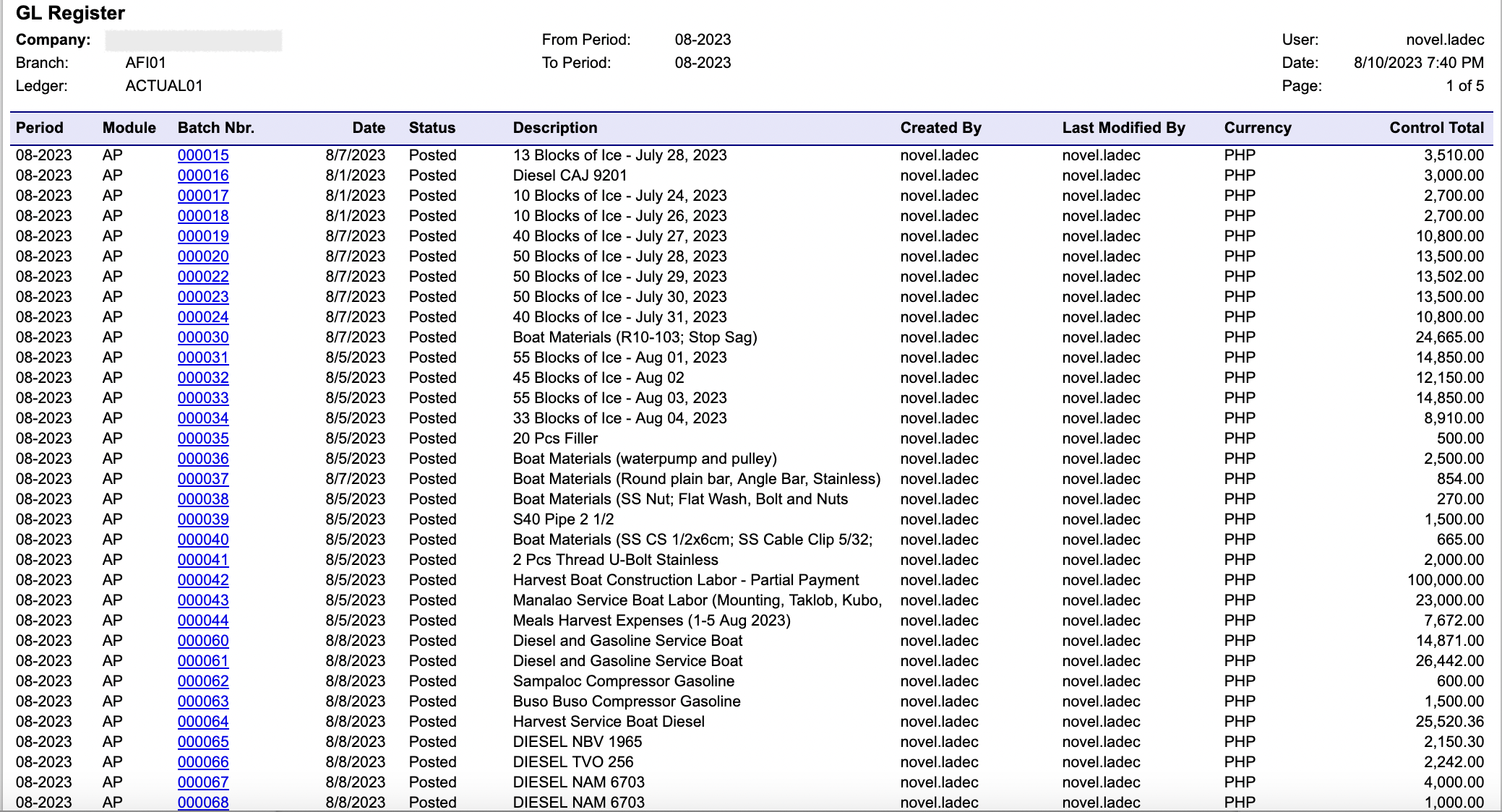The image size is (1502, 812).
Task: Click the GL Register report title
Action: tap(70, 13)
